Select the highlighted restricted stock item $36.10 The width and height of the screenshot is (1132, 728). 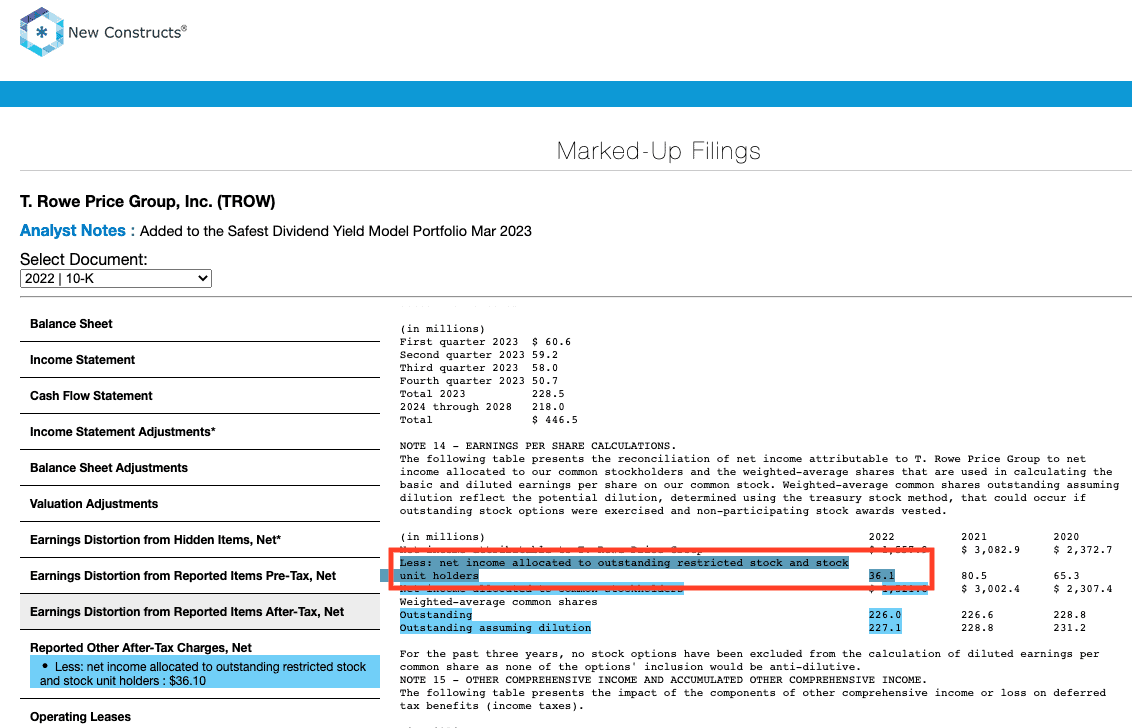205,674
